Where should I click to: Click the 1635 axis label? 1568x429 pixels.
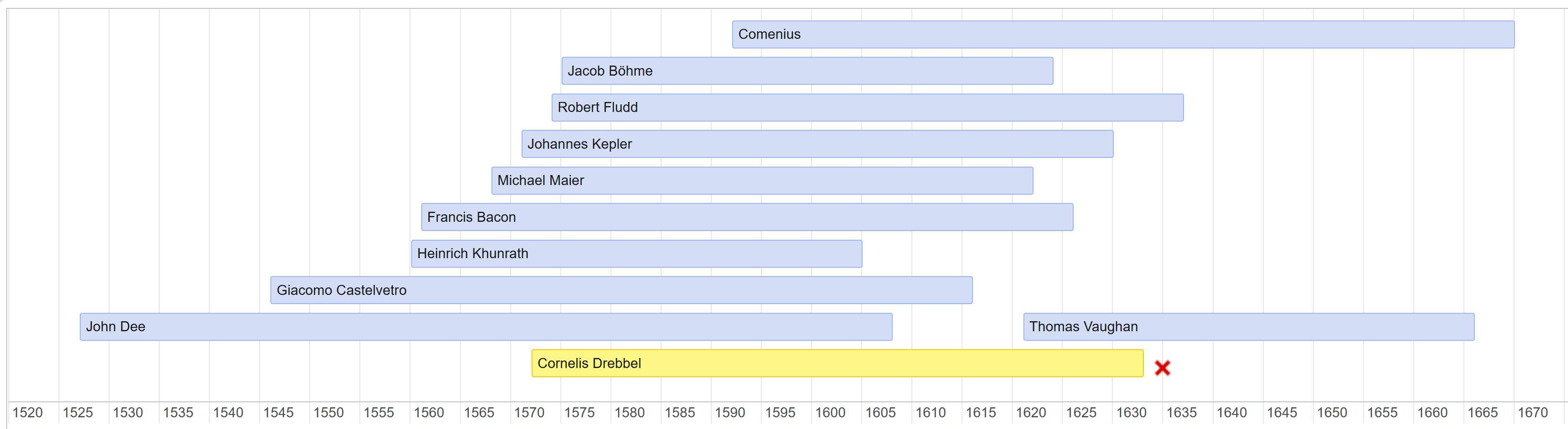coord(1181,413)
